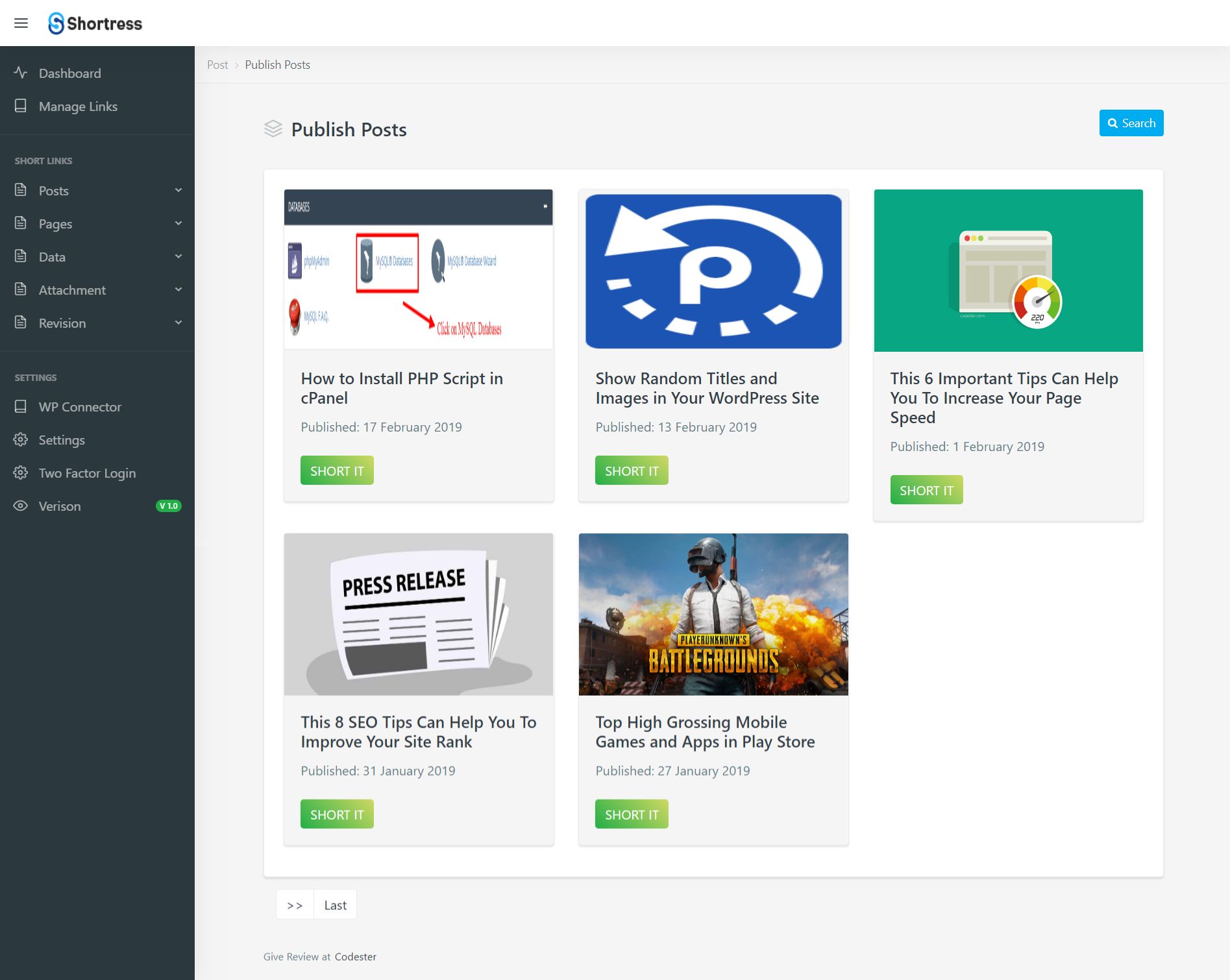
Task: Expand the Data submenu chevron
Action: [178, 256]
